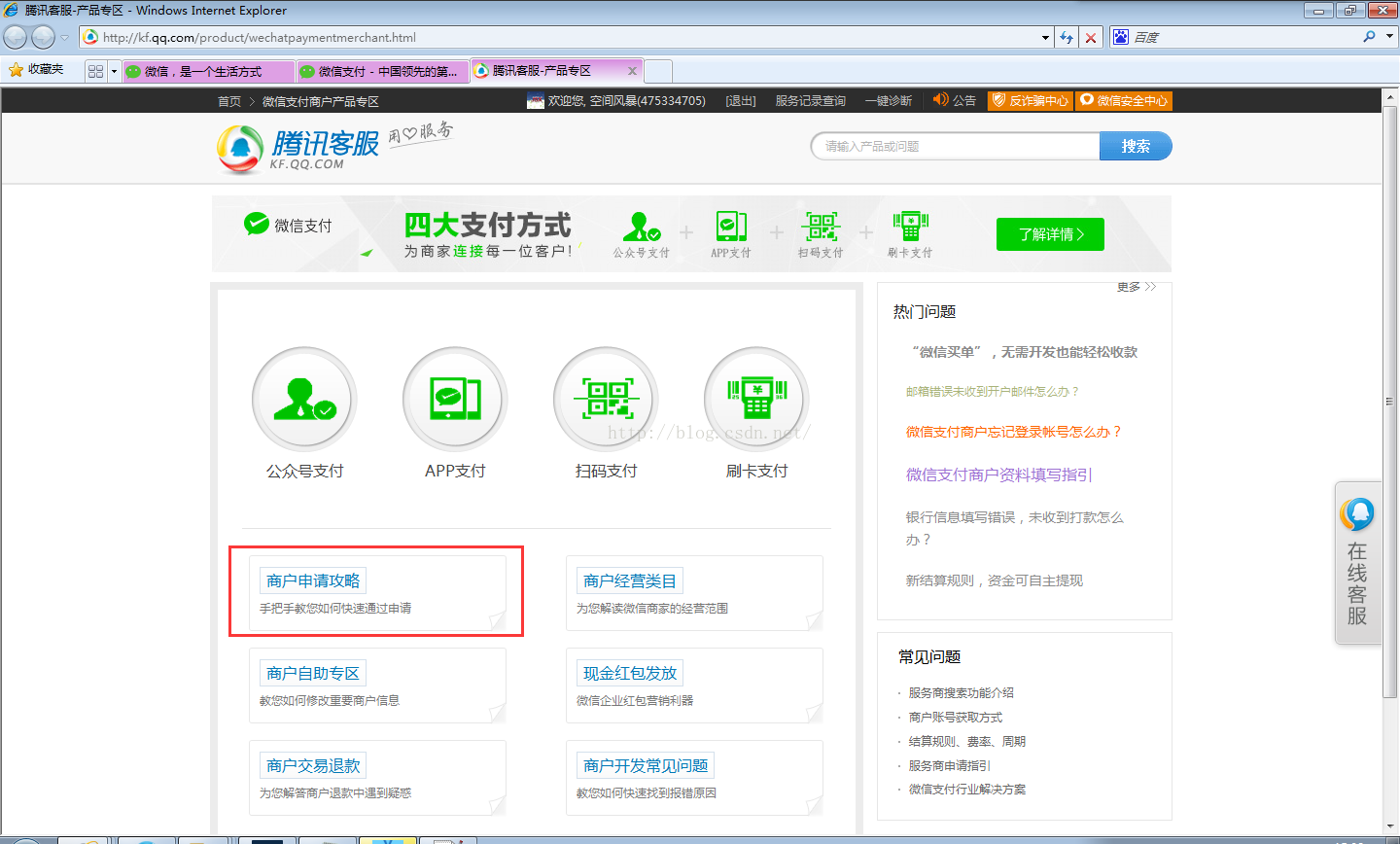Open the 微信安全中心 button

pos(1123,100)
